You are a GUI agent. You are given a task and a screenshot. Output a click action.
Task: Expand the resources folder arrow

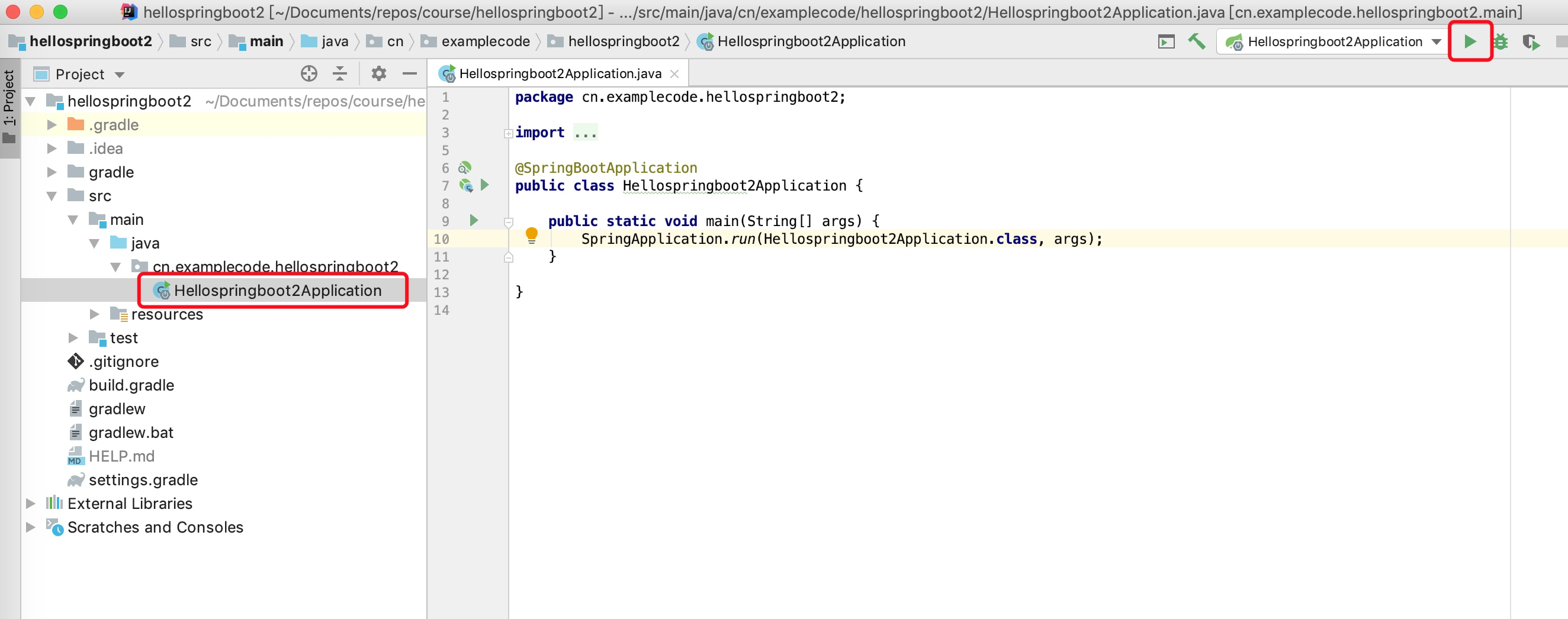pos(95,314)
